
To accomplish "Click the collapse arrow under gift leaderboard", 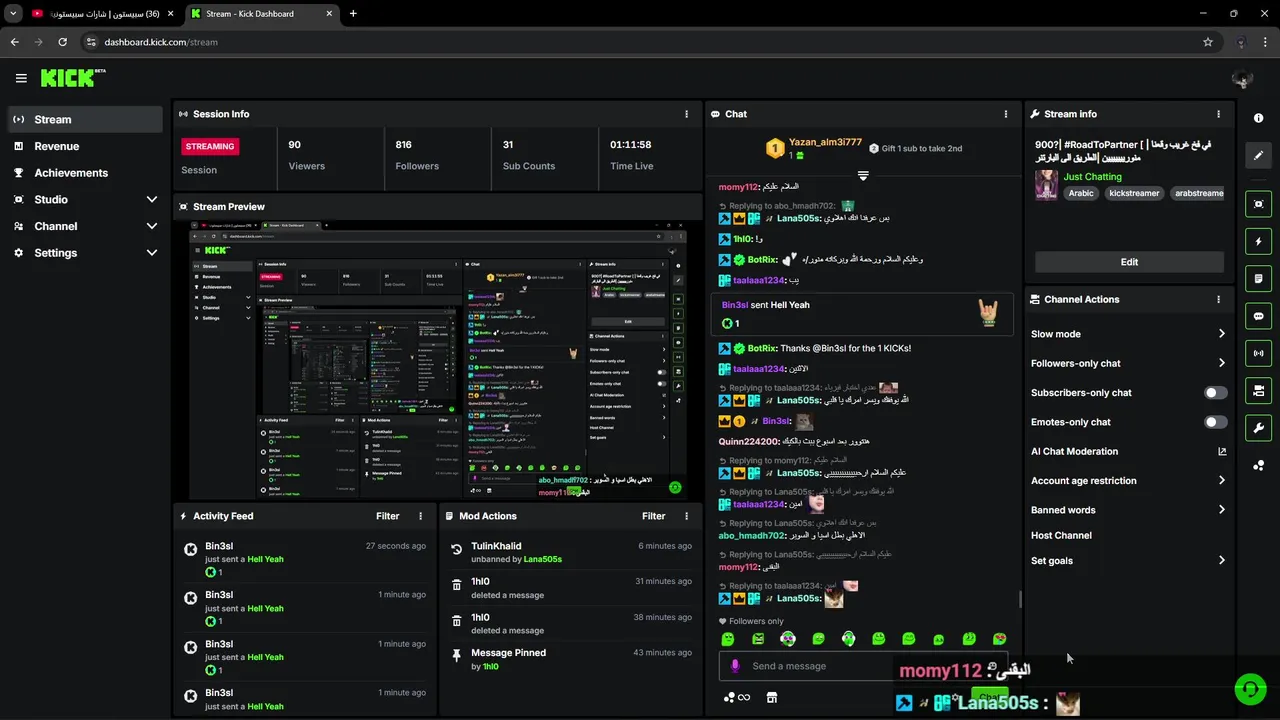I will click(x=863, y=175).
